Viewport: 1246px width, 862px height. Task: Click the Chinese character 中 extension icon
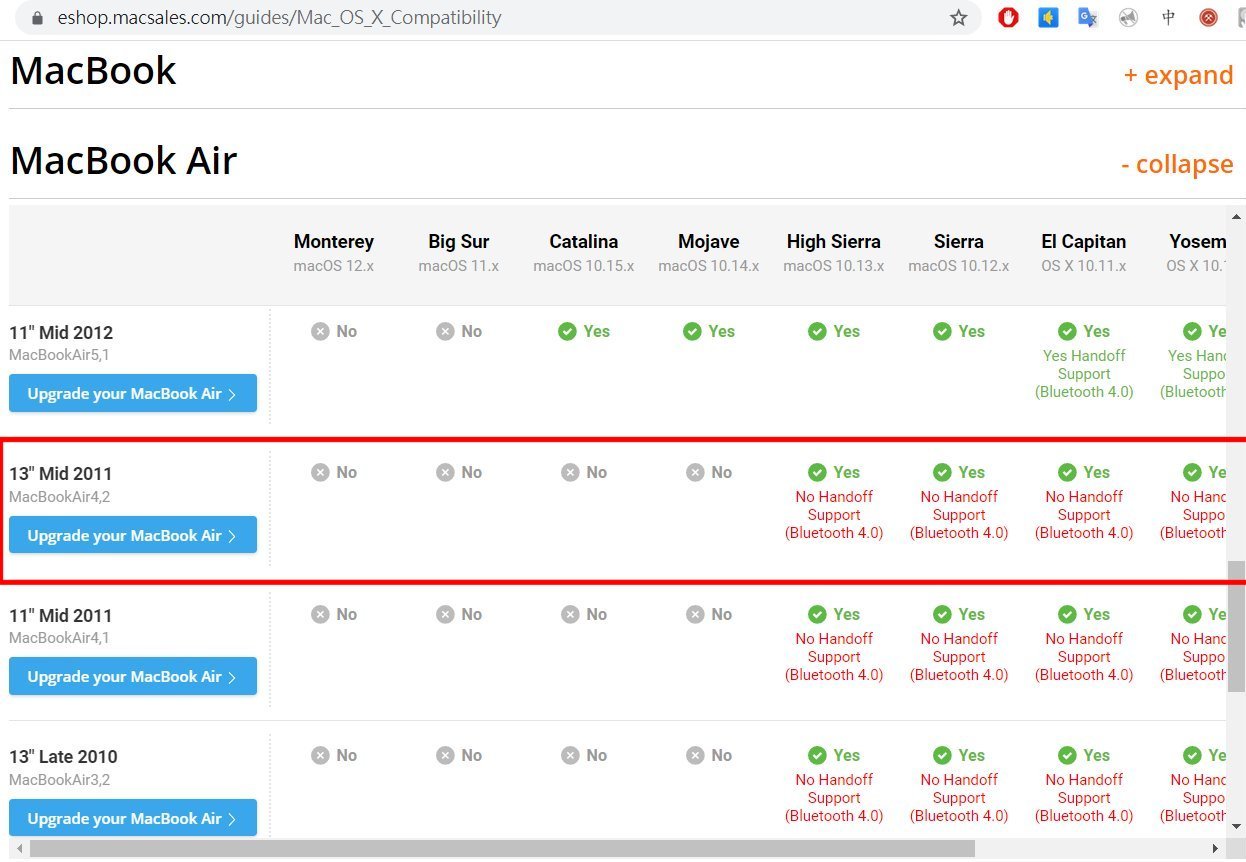pyautogui.click(x=1168, y=18)
